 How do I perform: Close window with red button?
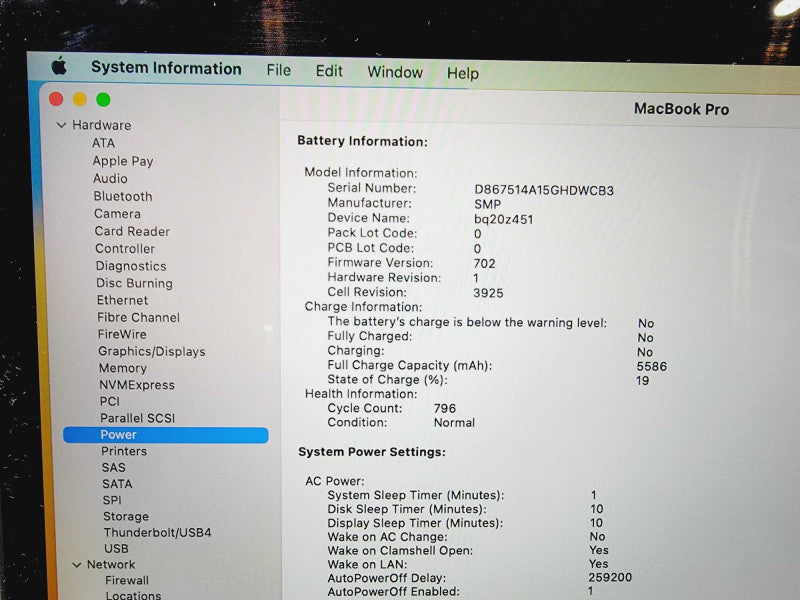tap(56, 99)
